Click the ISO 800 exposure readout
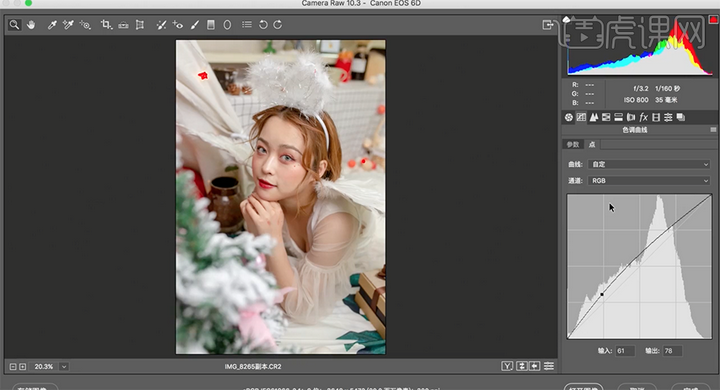 pos(636,100)
